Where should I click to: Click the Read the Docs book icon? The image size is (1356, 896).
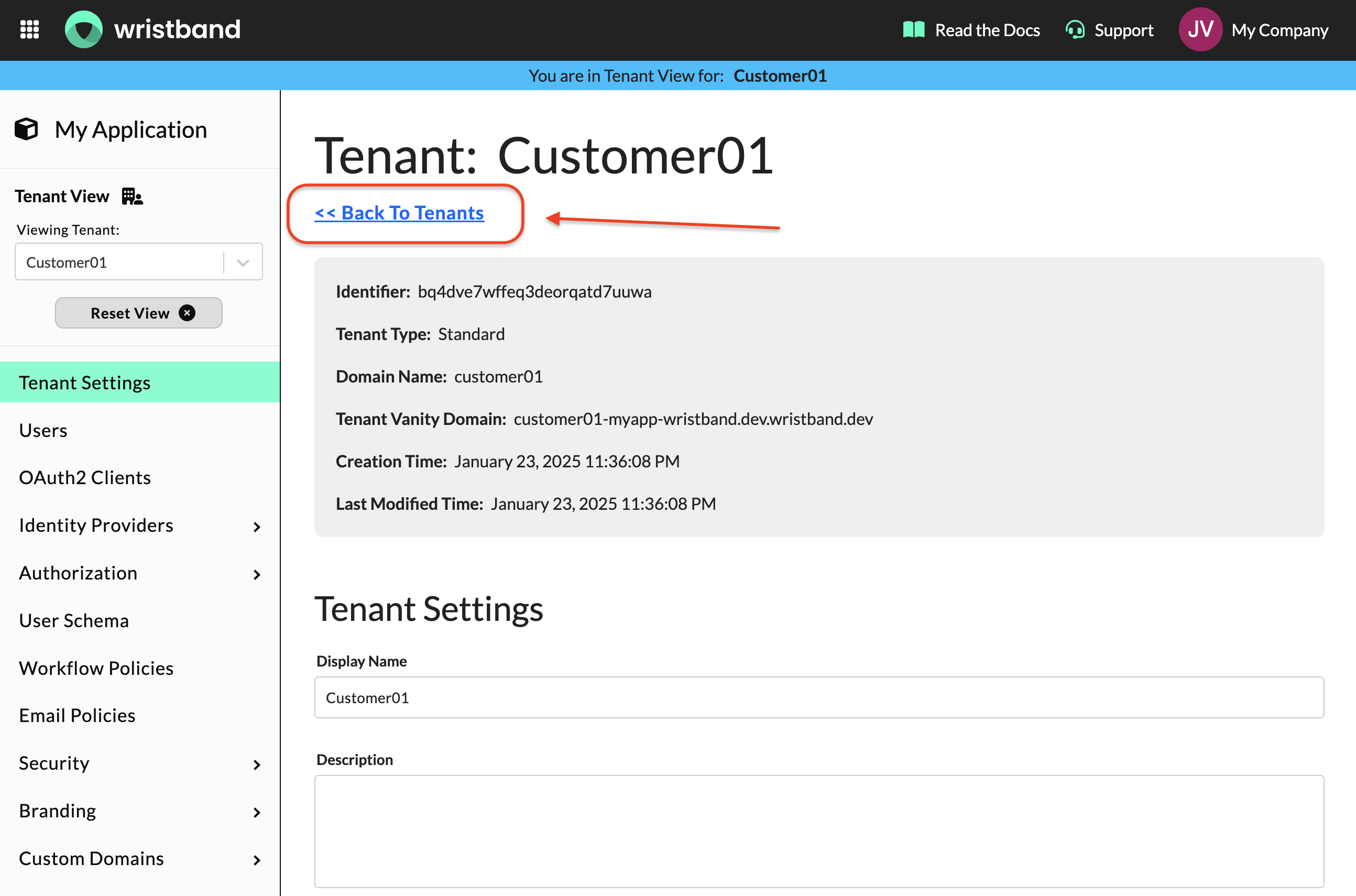913,30
